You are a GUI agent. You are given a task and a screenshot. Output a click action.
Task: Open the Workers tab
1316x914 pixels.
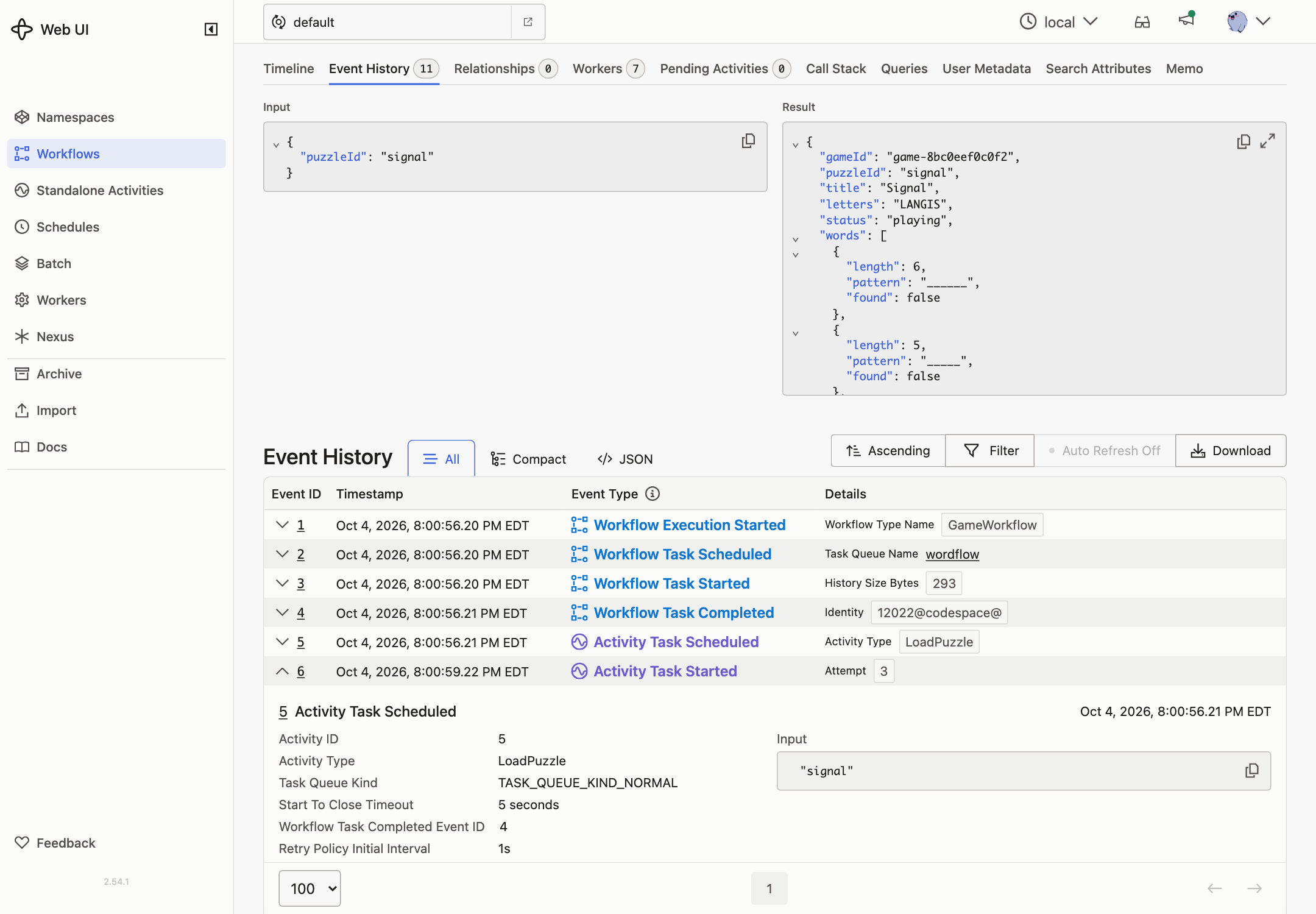pos(608,69)
